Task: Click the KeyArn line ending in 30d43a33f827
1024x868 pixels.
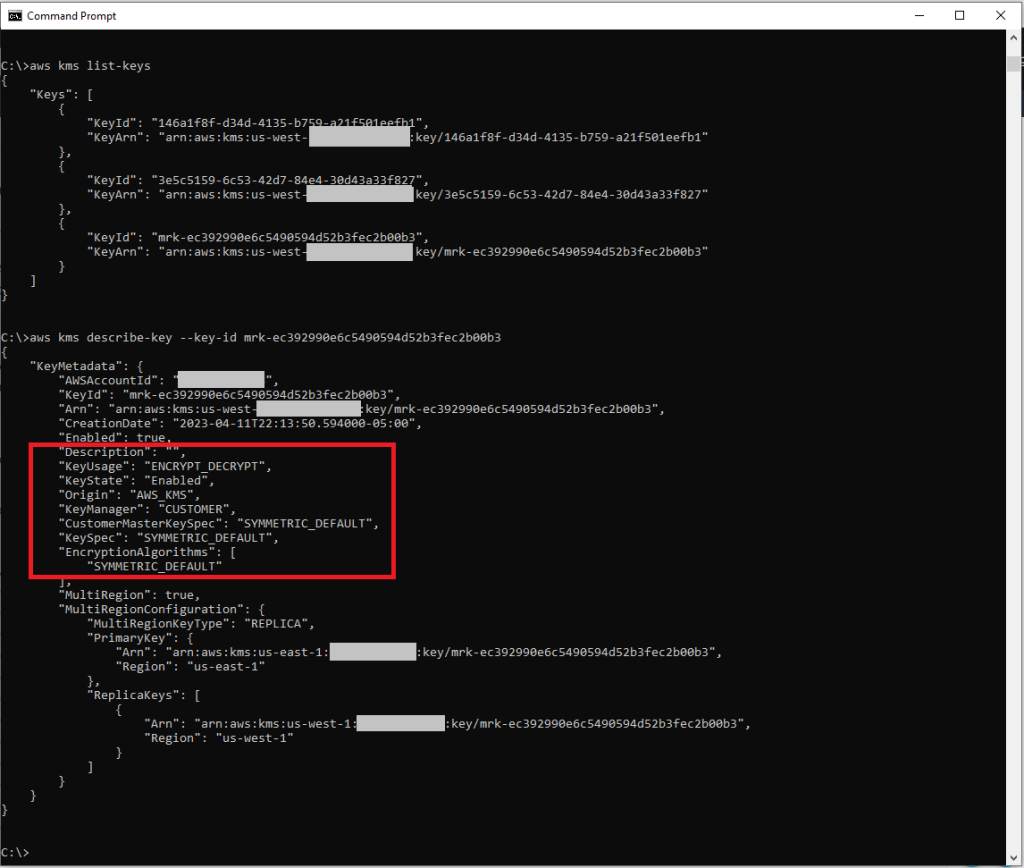Action: tap(398, 195)
